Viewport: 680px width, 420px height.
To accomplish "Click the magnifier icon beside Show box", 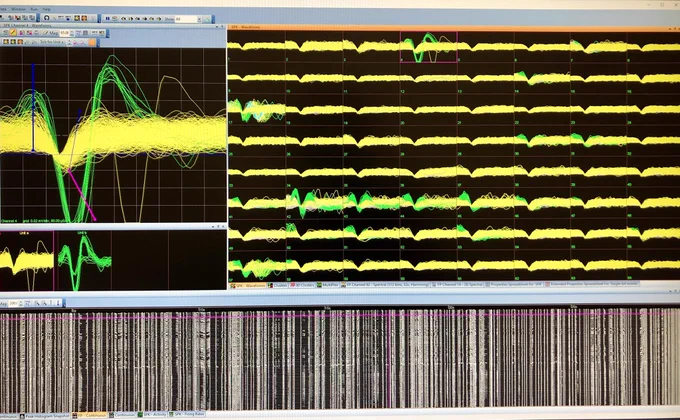I will pos(207,19).
